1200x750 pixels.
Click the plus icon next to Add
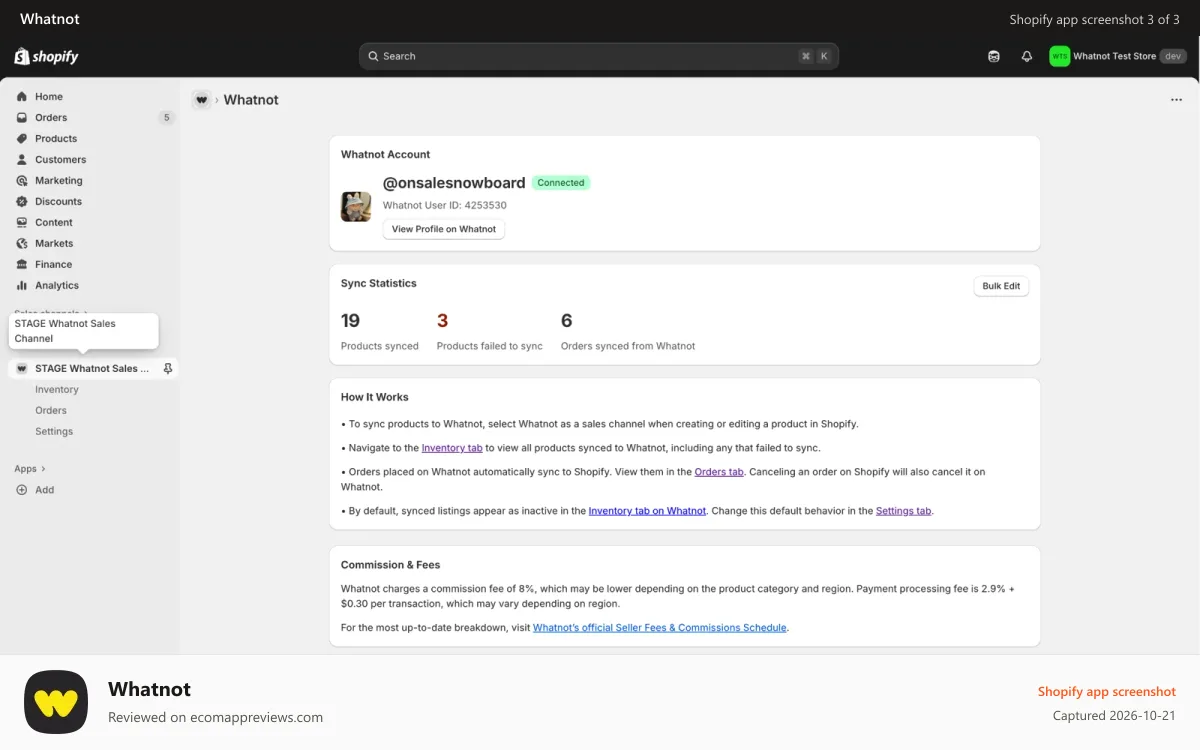tap(22, 490)
